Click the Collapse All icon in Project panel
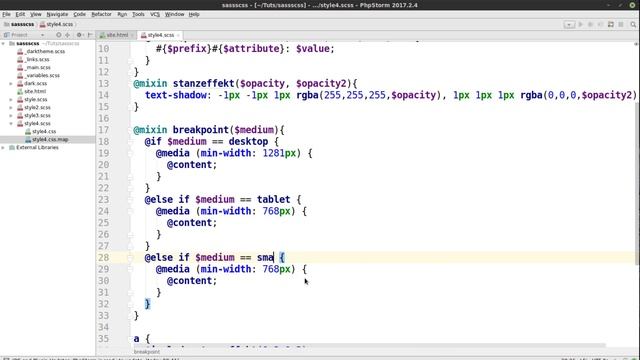 [x=68, y=35]
